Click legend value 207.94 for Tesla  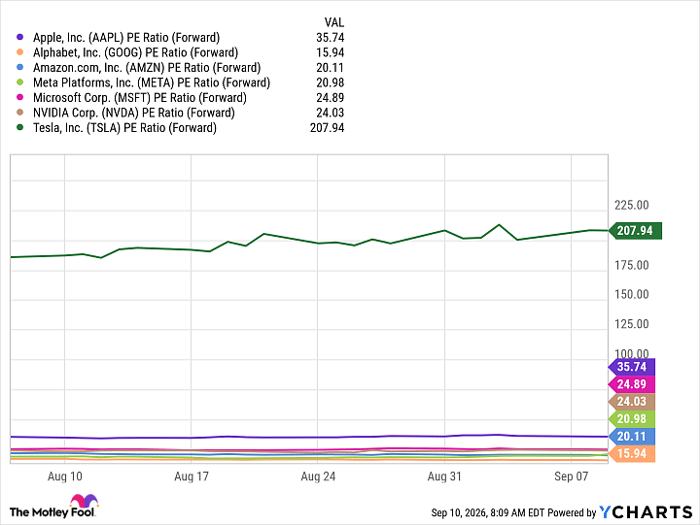[327, 128]
